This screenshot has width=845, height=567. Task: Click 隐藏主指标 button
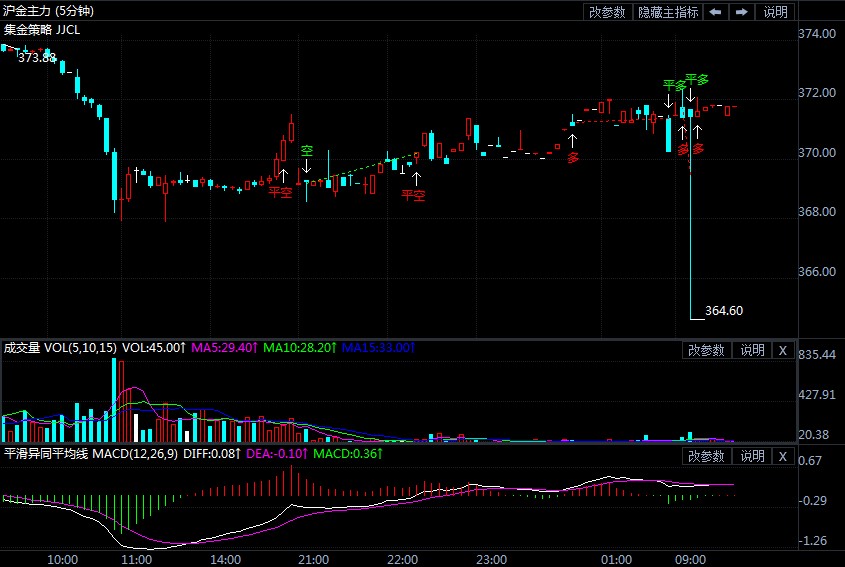pyautogui.click(x=668, y=12)
